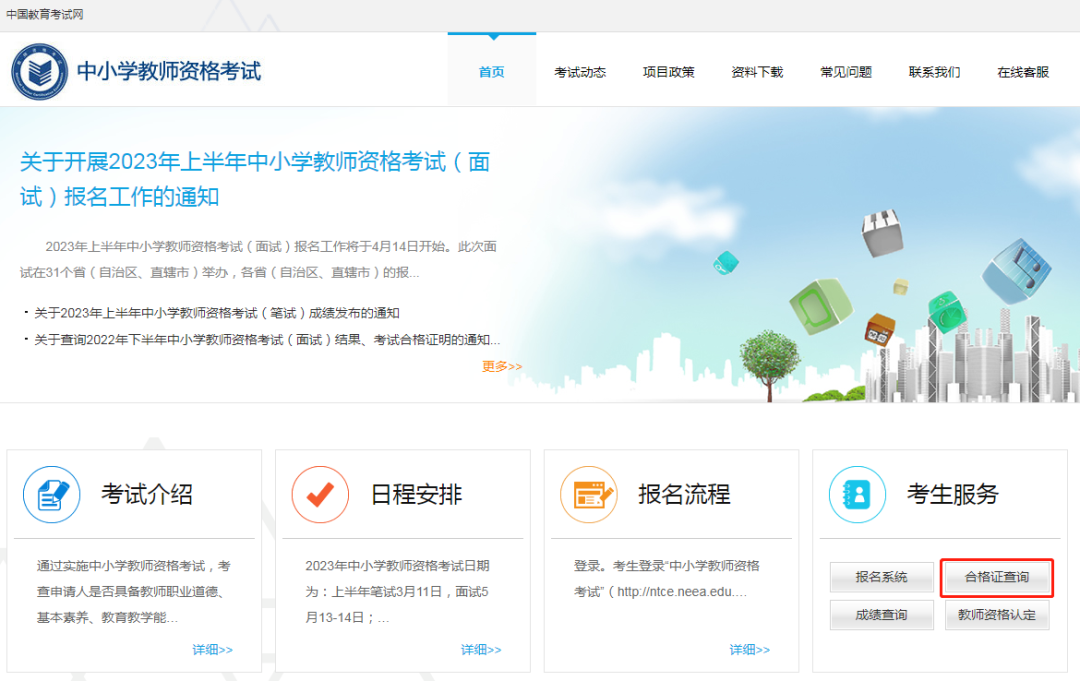Screen dimensions: 1080x681
Task: Click the highlighted 合格证查询 button
Action: point(996,578)
